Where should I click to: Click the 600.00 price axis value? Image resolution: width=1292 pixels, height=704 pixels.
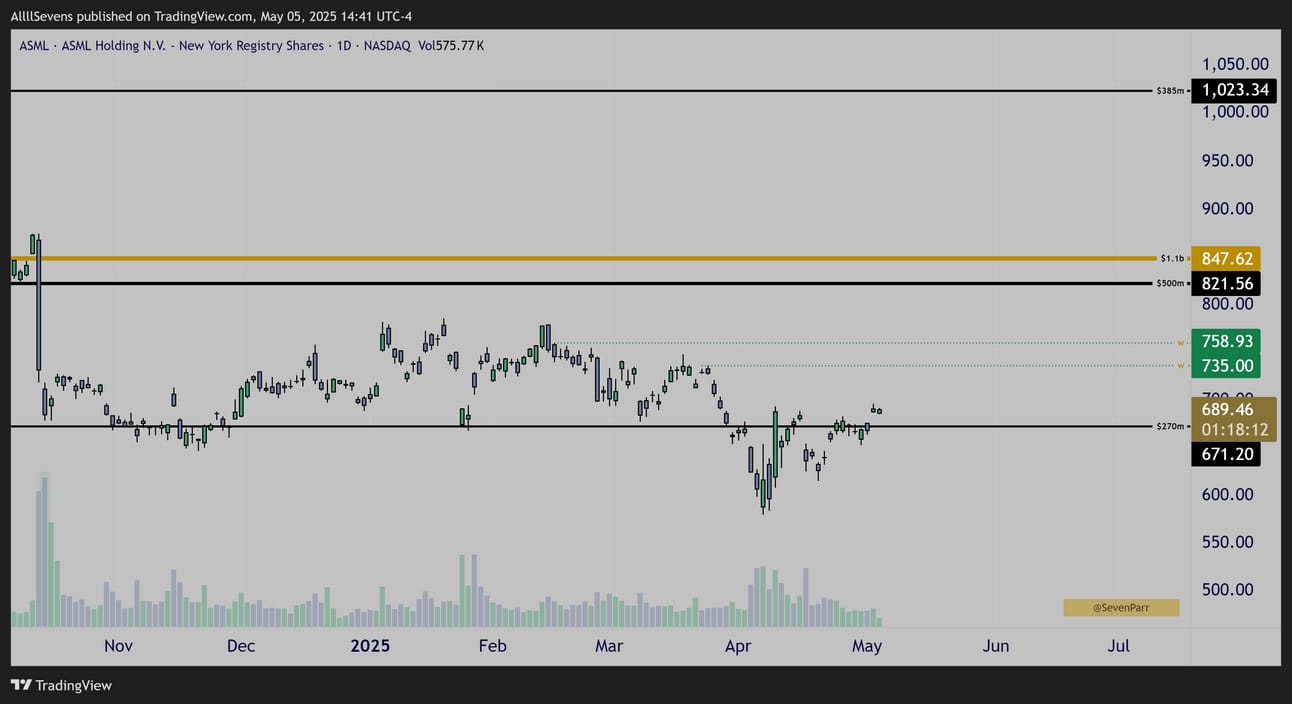1228,494
